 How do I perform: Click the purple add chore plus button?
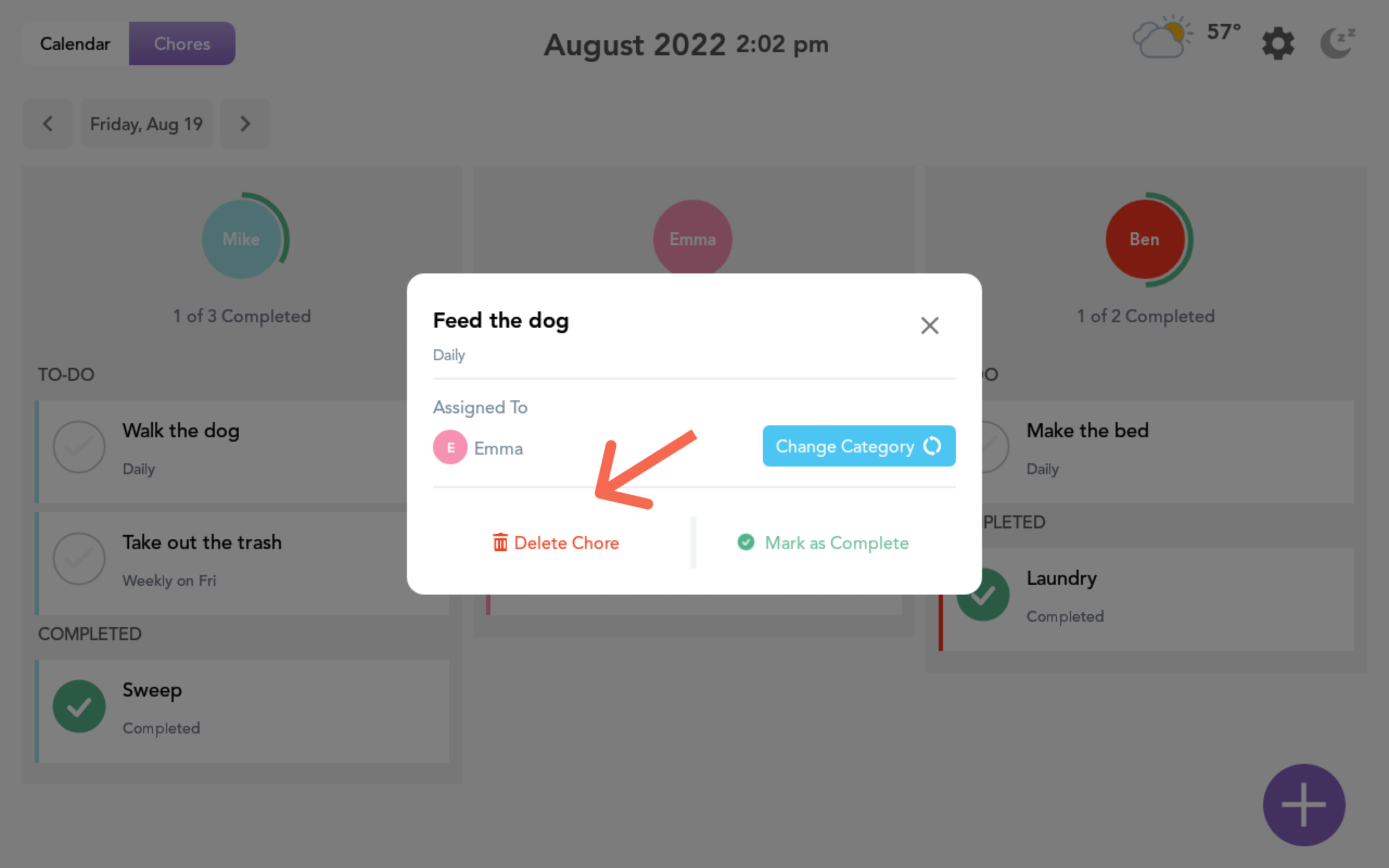1303,805
